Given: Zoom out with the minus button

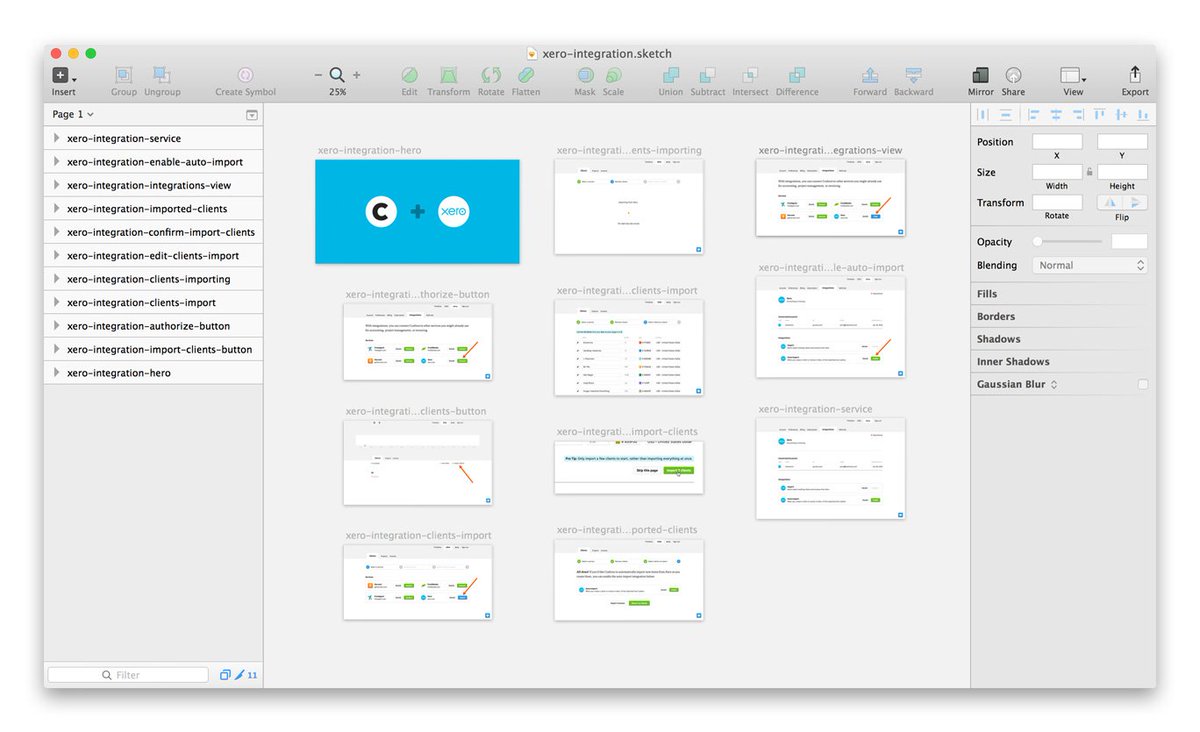Looking at the screenshot, I should 319,75.
